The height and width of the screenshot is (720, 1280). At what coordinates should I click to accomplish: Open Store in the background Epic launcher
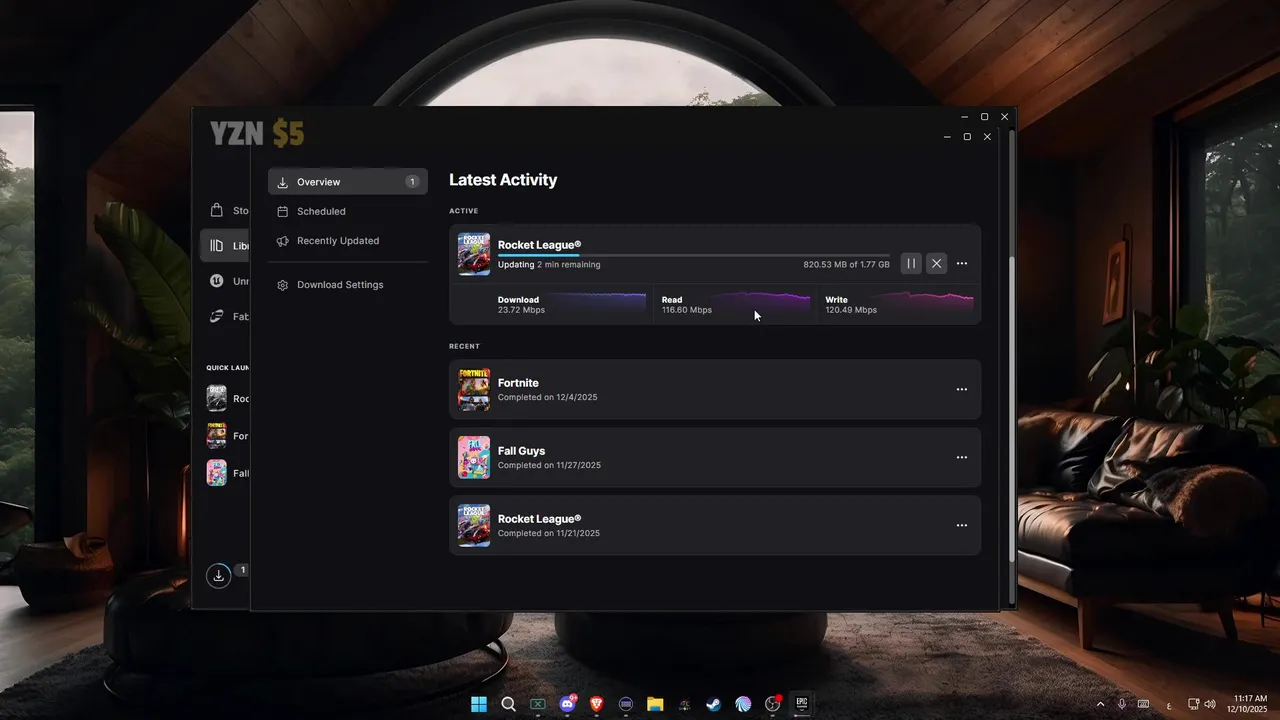point(225,210)
